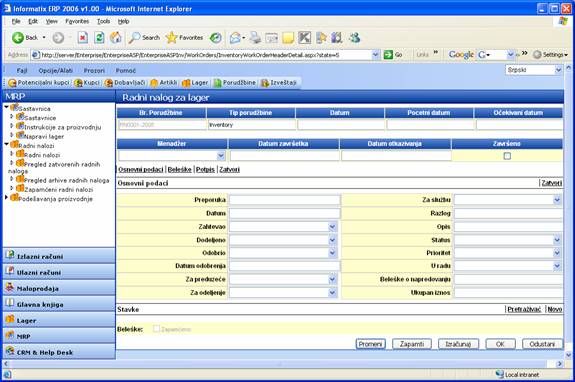The width and height of the screenshot is (575, 382).
Task: Click the Odustani button
Action: pos(542,344)
